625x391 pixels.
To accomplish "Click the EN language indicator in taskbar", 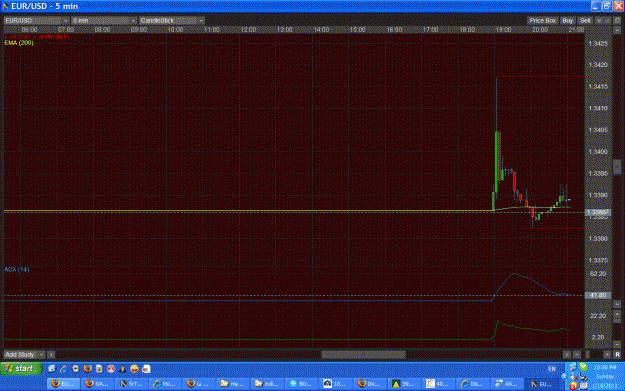I will pyautogui.click(x=552, y=369).
